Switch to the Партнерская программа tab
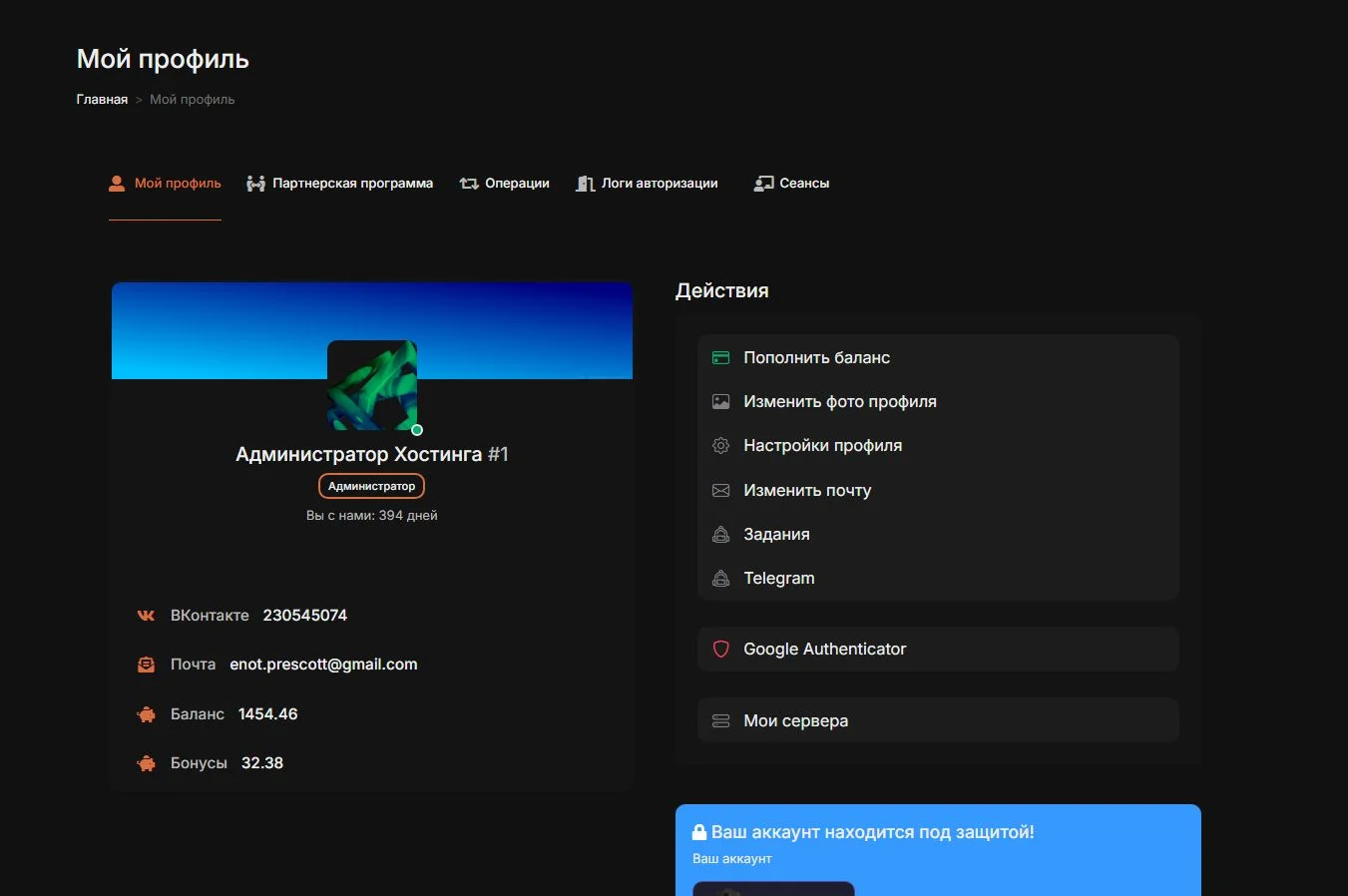Screen dimensions: 1348x896 click(x=340, y=184)
